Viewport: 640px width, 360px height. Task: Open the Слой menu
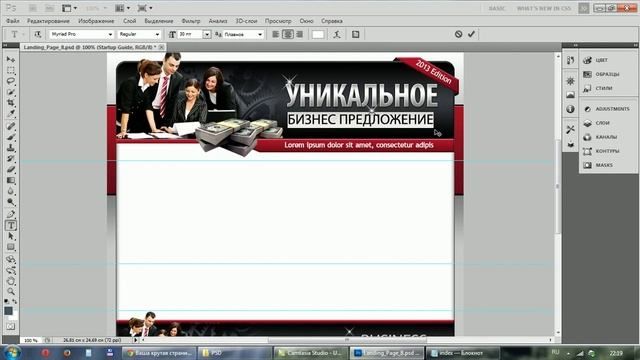coord(129,21)
